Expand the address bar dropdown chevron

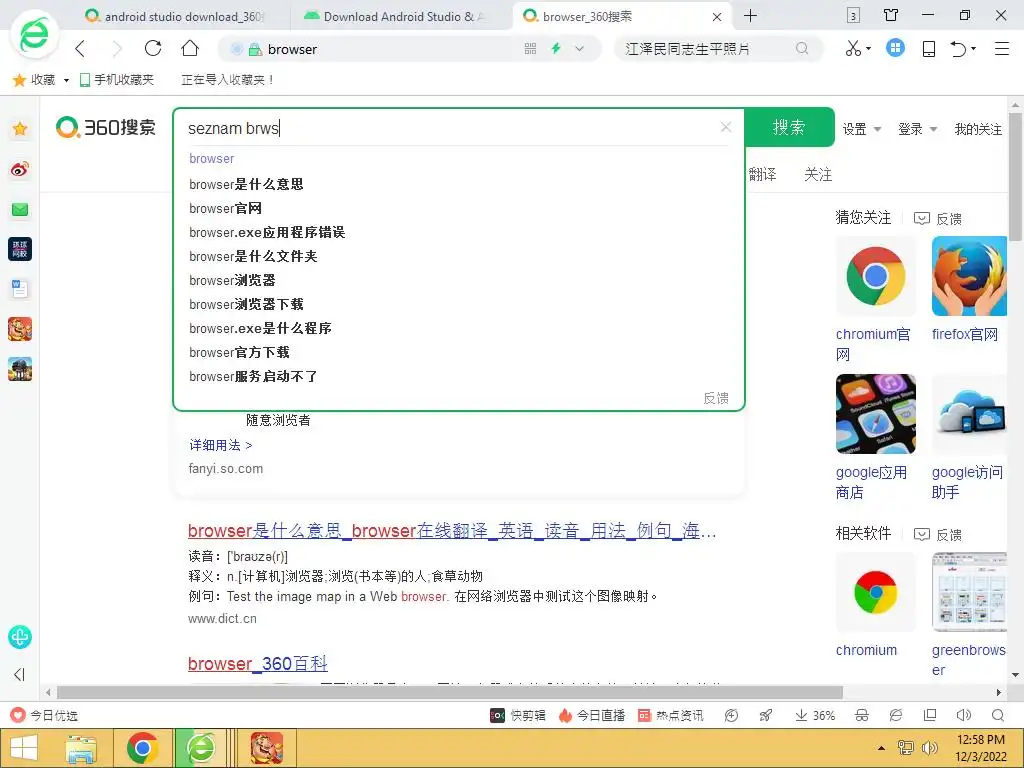(x=579, y=49)
